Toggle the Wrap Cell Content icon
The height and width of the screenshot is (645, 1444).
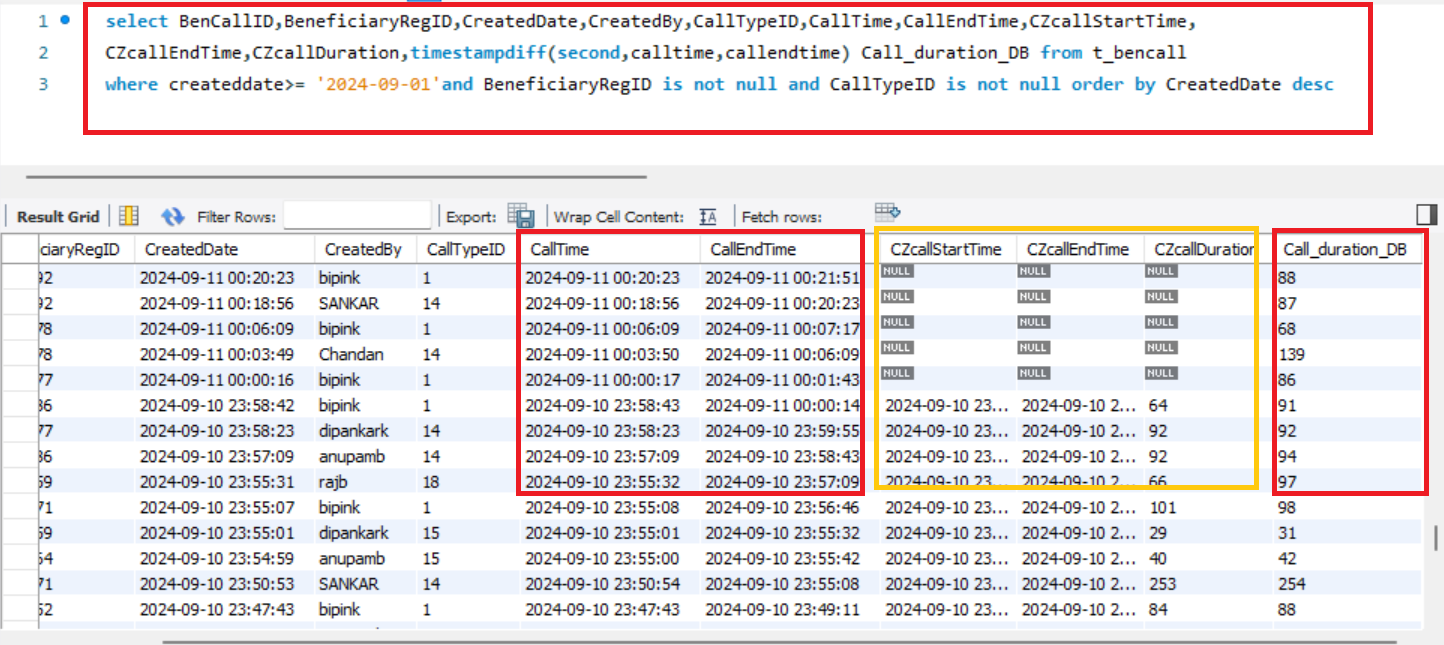coord(708,216)
